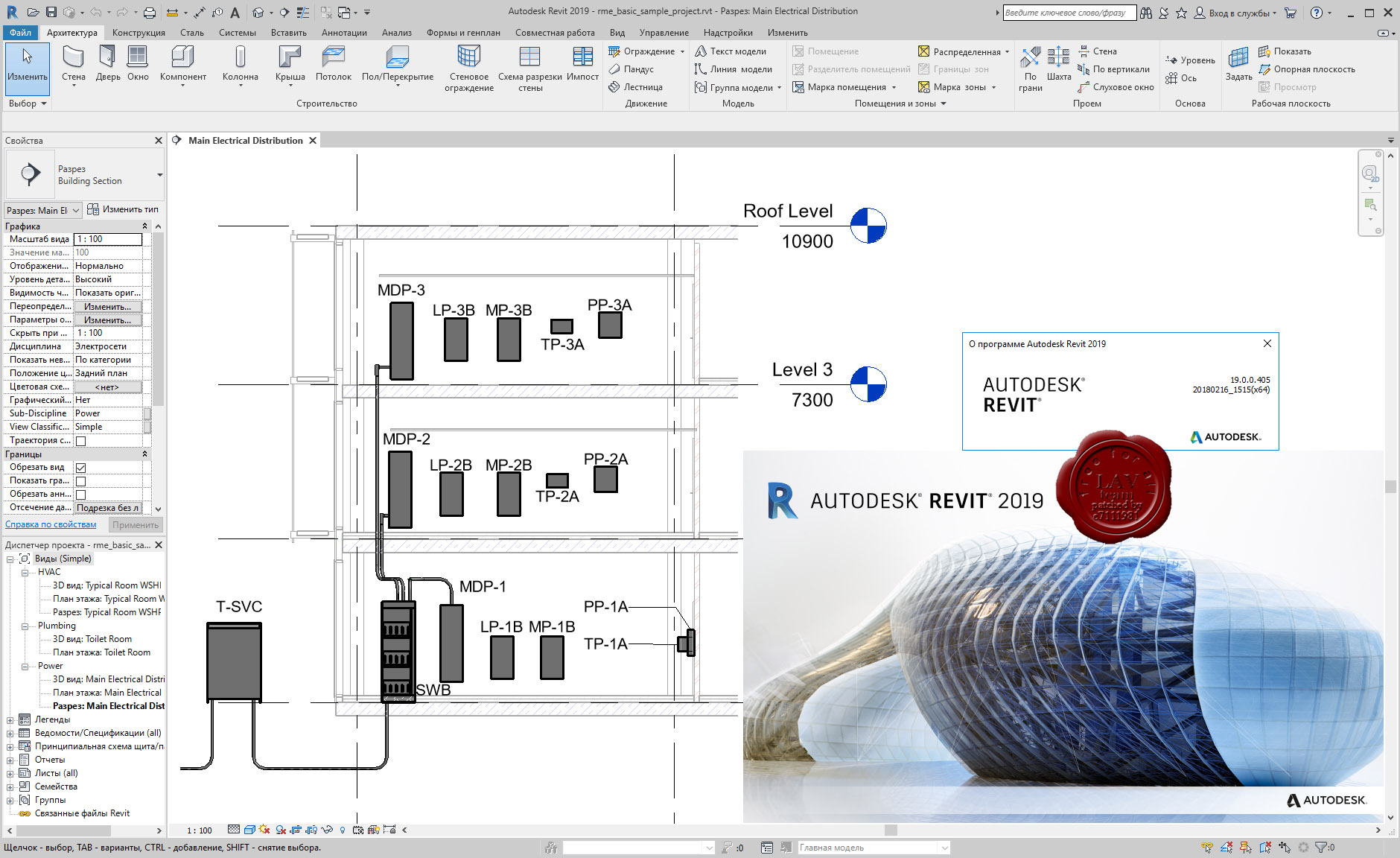Toggle the Показать гра... checkbox
Viewport: 1400px width, 858px height.
pyautogui.click(x=81, y=481)
